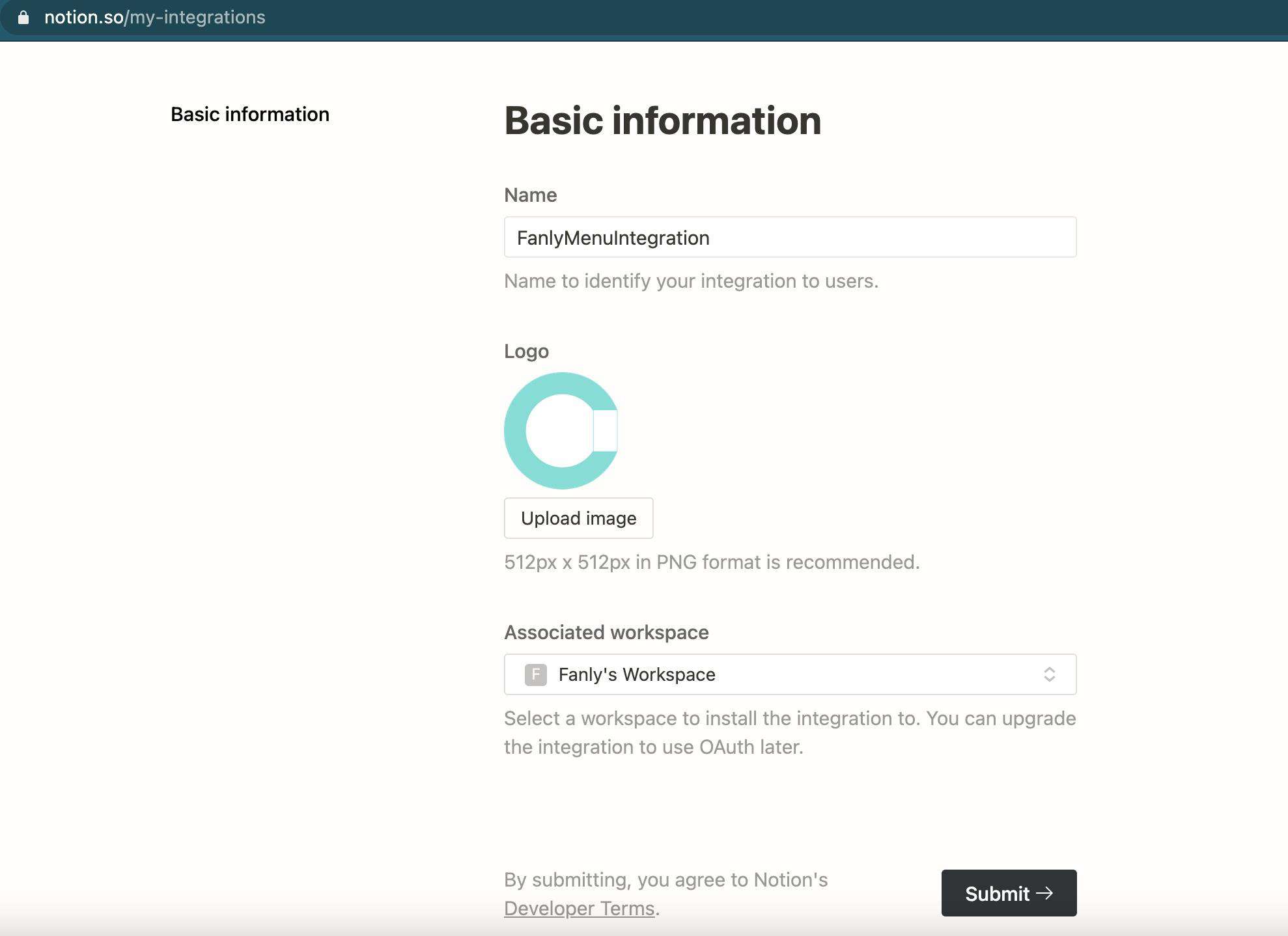The height and width of the screenshot is (936, 1288).
Task: Select the Basic information sidebar item
Action: (250, 115)
